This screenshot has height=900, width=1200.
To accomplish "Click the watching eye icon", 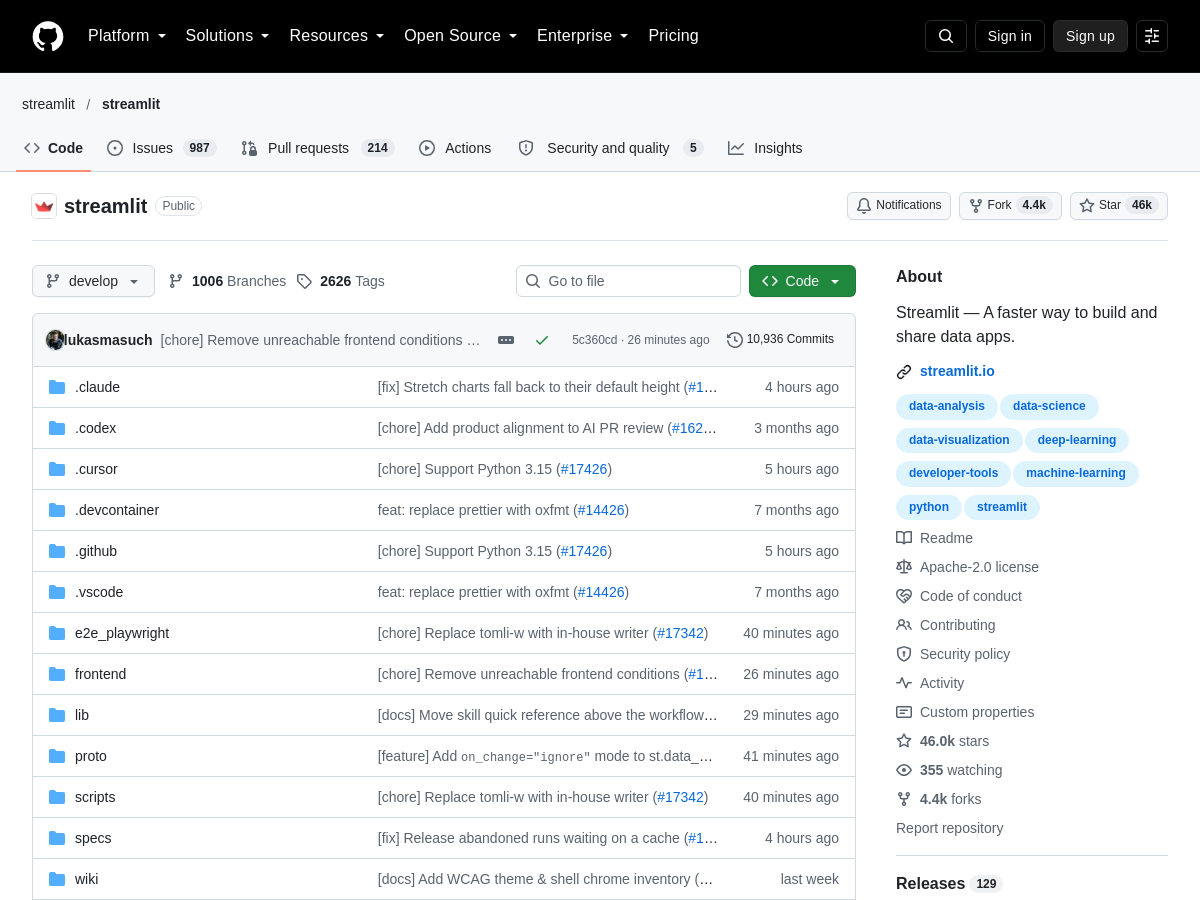I will click(x=904, y=770).
